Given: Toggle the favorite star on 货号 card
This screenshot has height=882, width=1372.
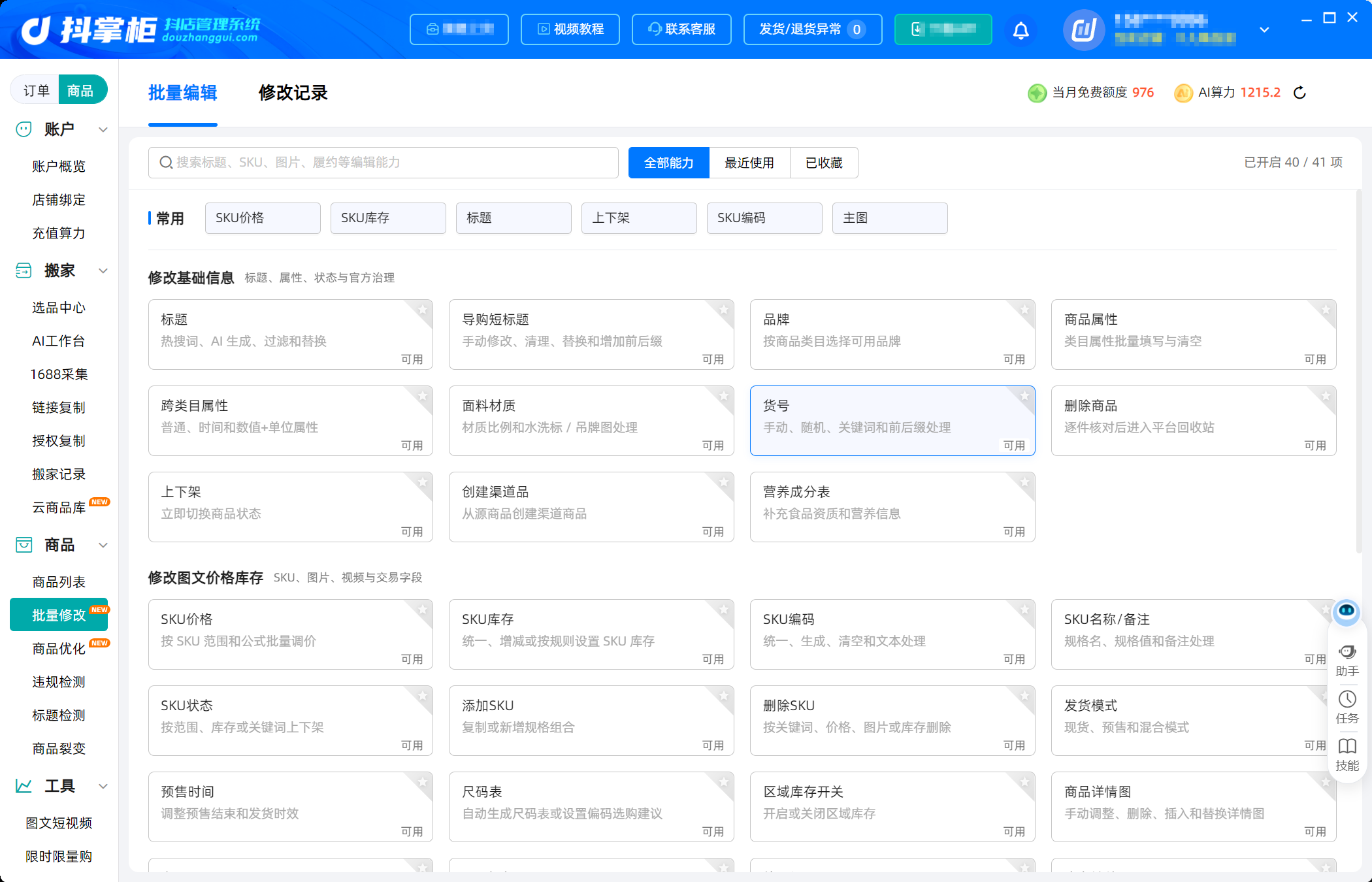Looking at the screenshot, I should click(1024, 396).
